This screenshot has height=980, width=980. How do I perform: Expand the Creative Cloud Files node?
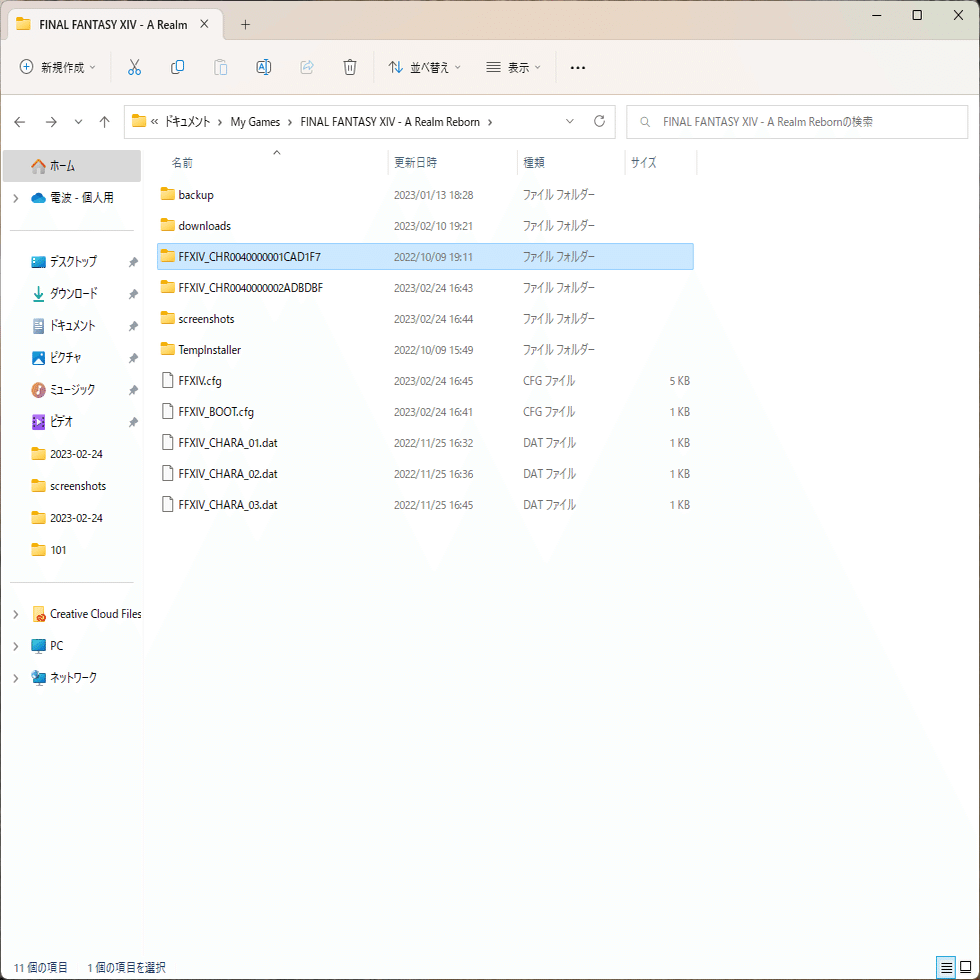coord(16,614)
